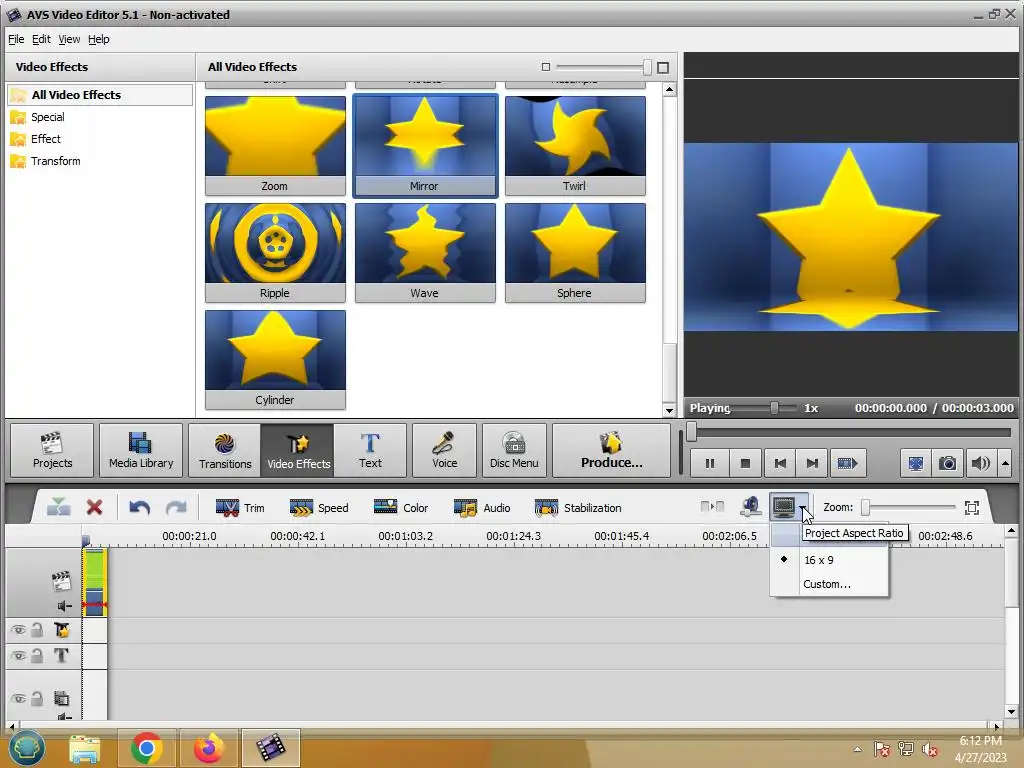Open the Stabilization tool

578,507
